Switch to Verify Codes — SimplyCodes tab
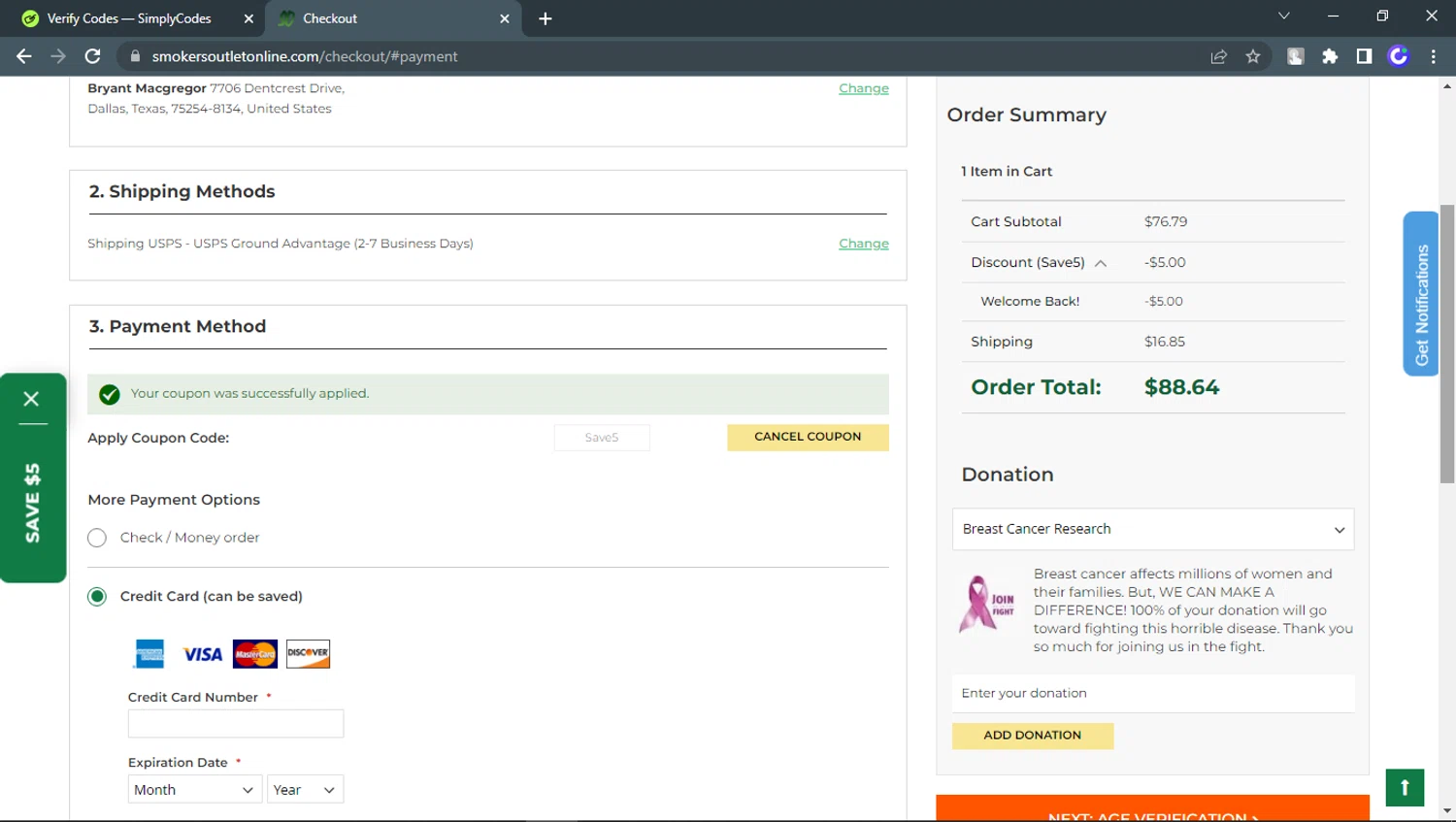The height and width of the screenshot is (822, 1456). click(x=128, y=18)
